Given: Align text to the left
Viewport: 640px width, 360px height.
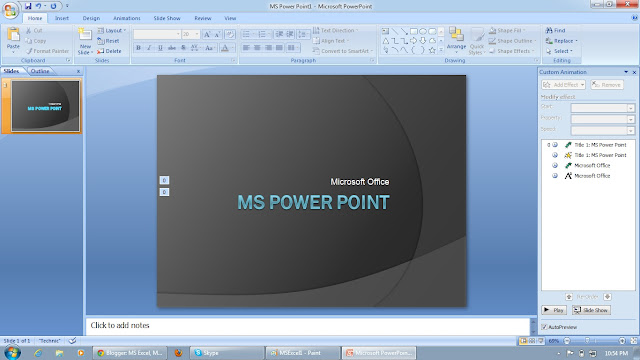Looking at the screenshot, I should click(x=246, y=48).
